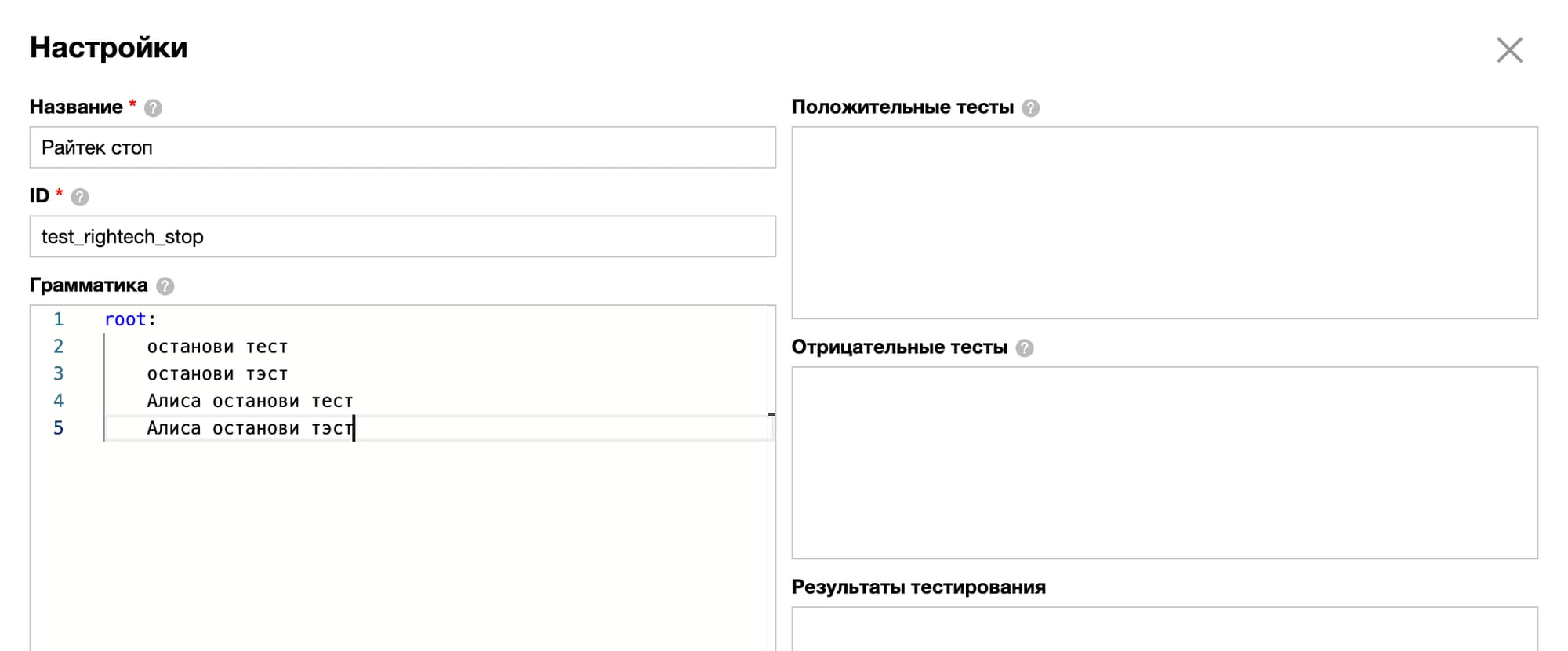Click line number 1 in editor gutter
The image size is (1568, 651).
pos(58,320)
